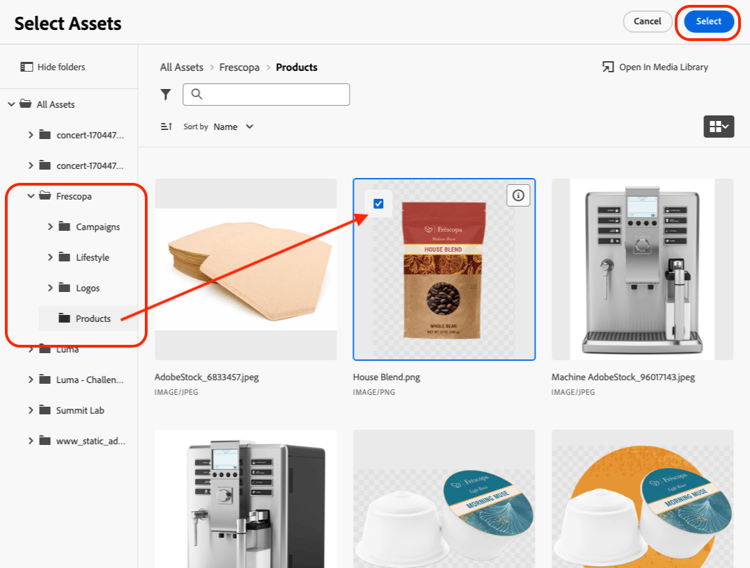This screenshot has width=750, height=568.
Task: Click the asset search input field
Action: point(266,94)
